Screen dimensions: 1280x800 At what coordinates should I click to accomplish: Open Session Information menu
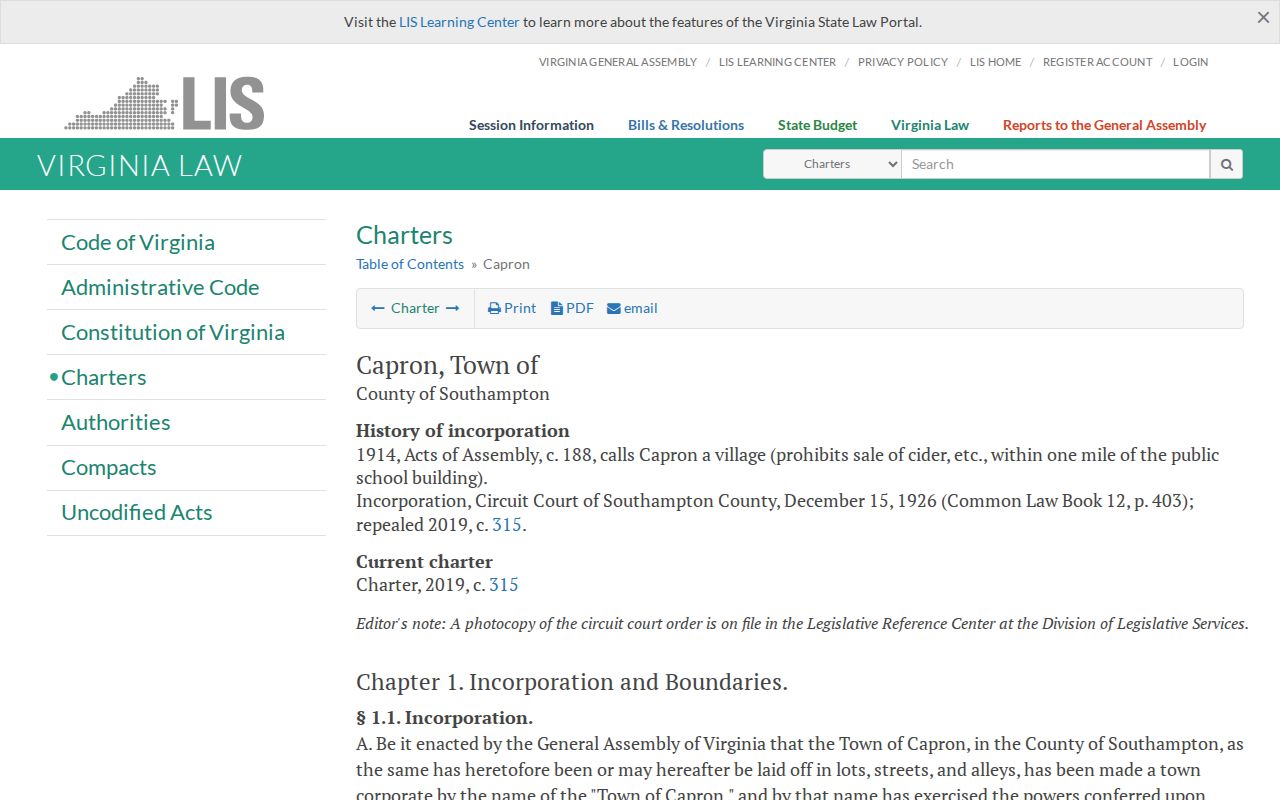point(531,125)
